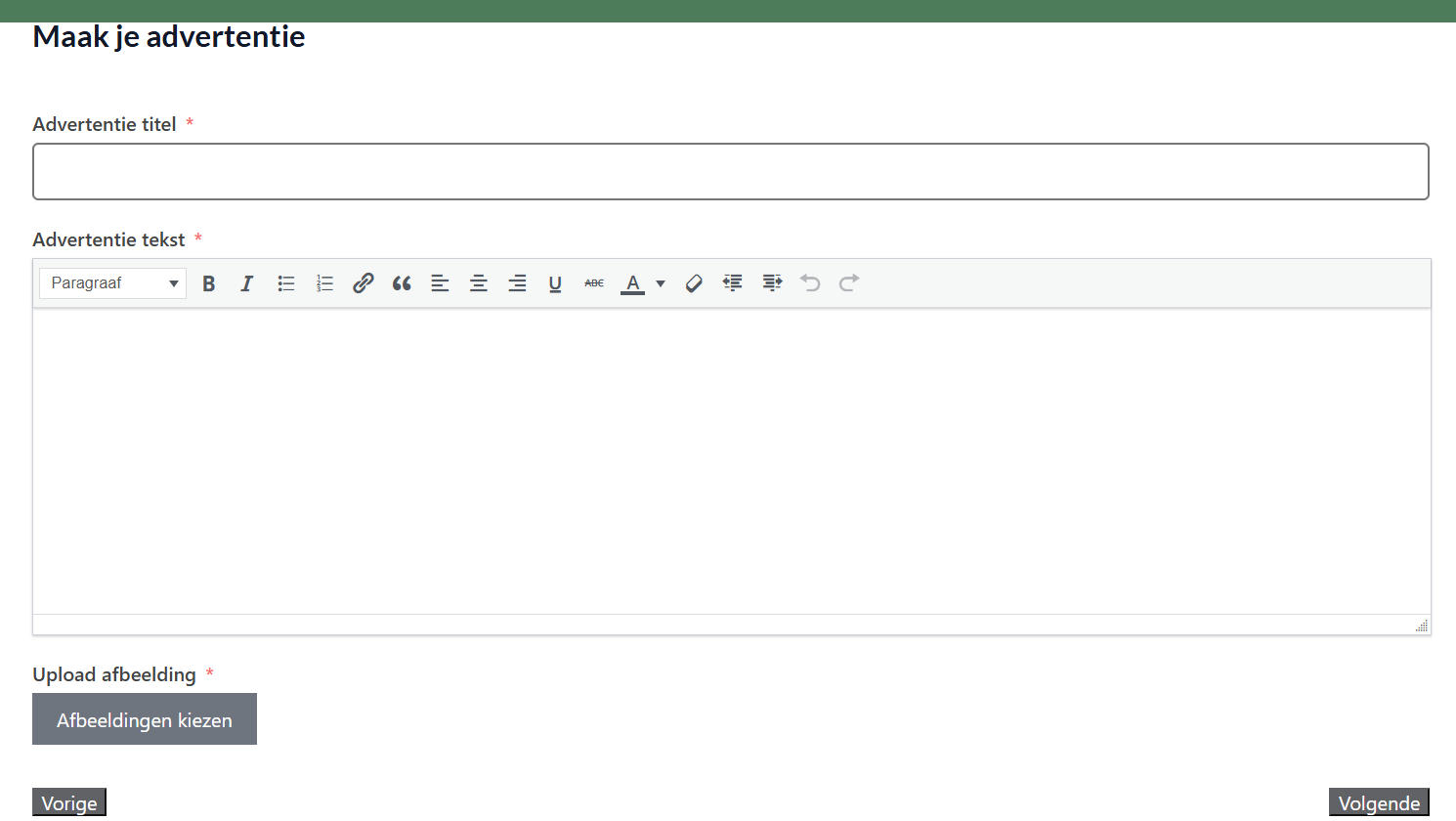Open the Paragraaf format dropdown
Image resolution: width=1456 pixels, height=821 pixels.
pyautogui.click(x=113, y=283)
